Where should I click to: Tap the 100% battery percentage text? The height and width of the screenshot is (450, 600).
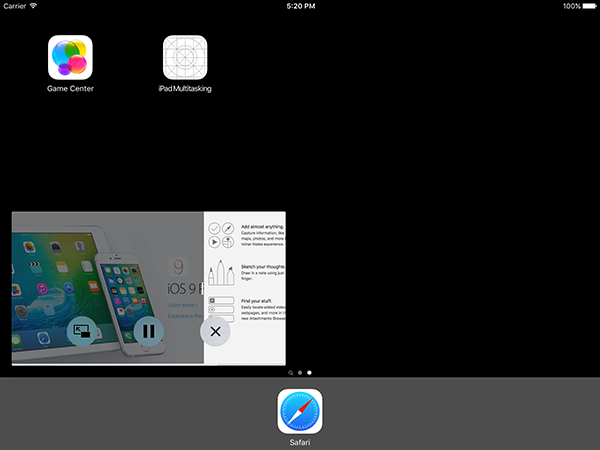pos(572,6)
